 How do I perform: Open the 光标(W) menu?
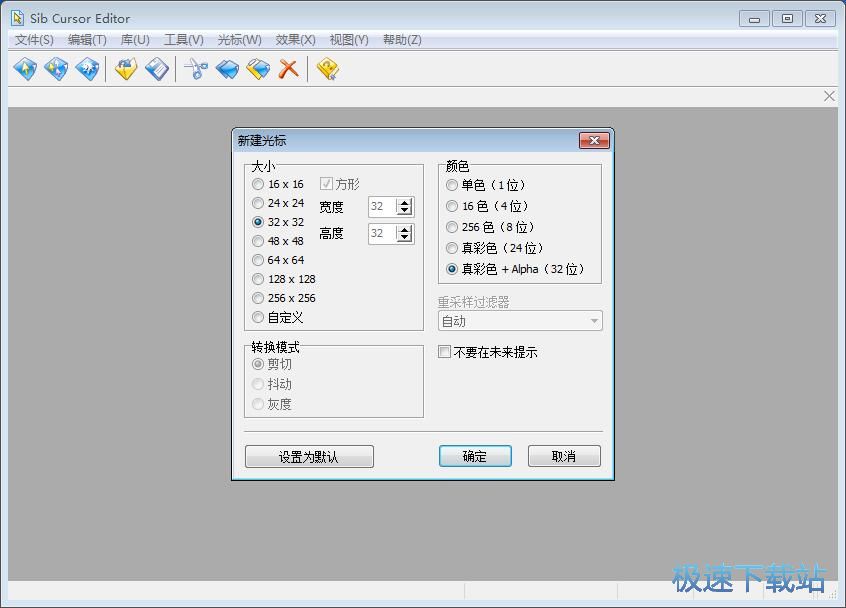[237, 39]
